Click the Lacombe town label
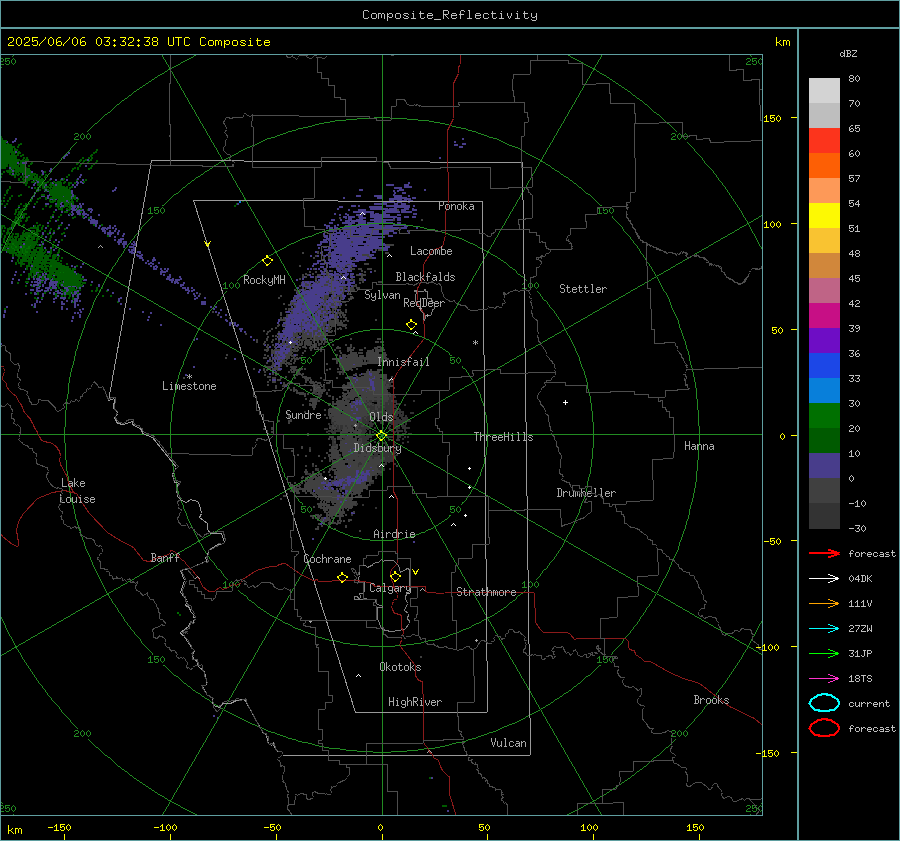Image resolution: width=900 pixels, height=841 pixels. 431,251
